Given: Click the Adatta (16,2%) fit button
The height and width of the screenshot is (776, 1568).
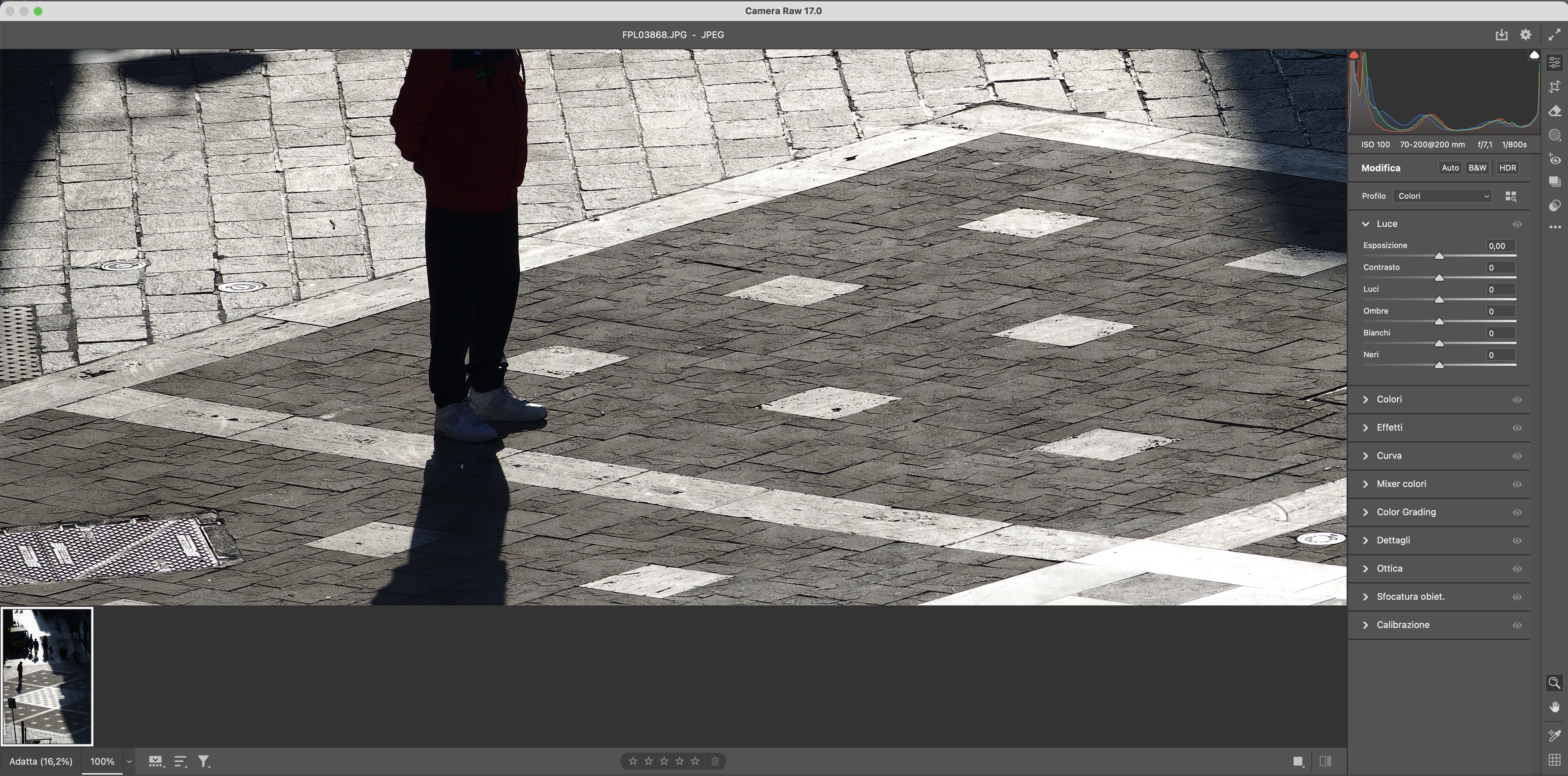Looking at the screenshot, I should 41,762.
